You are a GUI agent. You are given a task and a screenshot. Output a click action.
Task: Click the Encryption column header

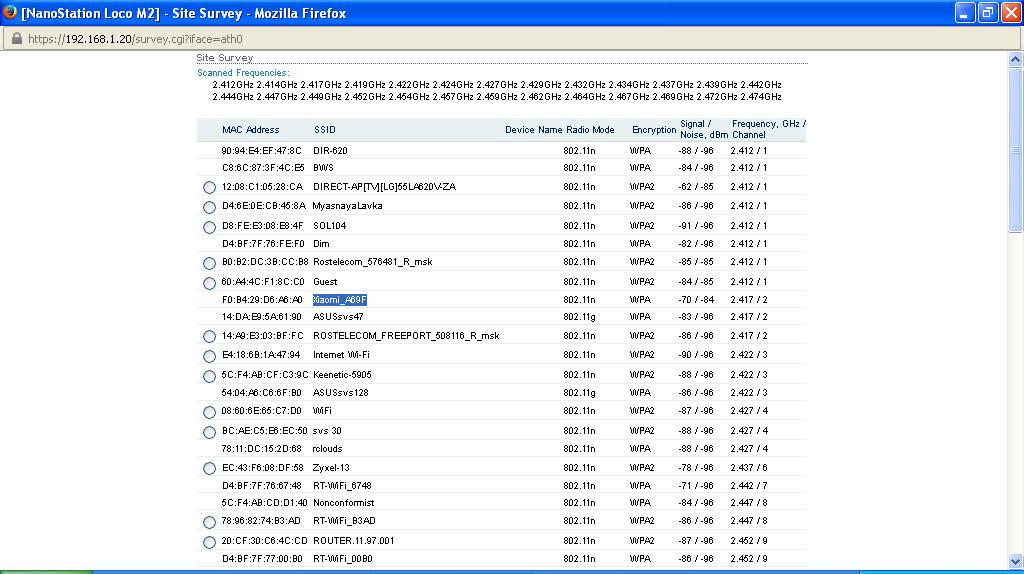654,130
